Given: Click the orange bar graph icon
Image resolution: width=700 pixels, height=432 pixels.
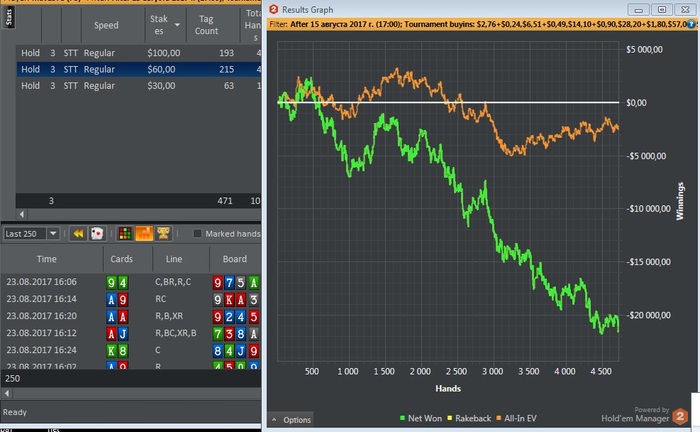Looking at the screenshot, I should click(144, 233).
